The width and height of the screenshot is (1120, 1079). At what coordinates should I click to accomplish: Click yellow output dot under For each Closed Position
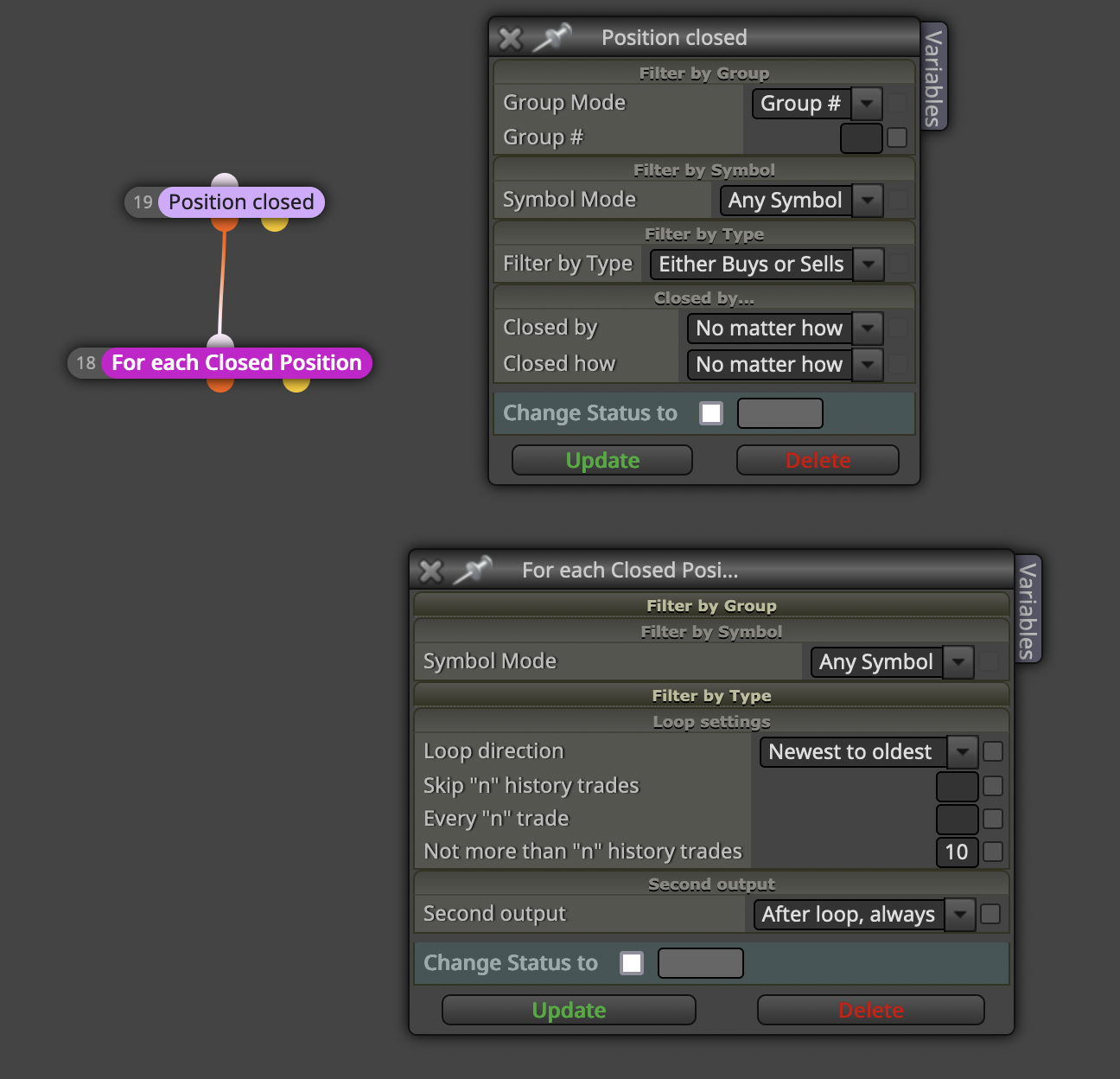pos(296,384)
